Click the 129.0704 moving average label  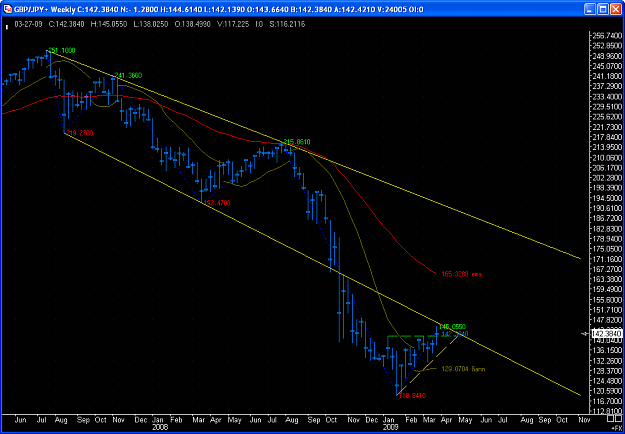pyautogui.click(x=464, y=369)
